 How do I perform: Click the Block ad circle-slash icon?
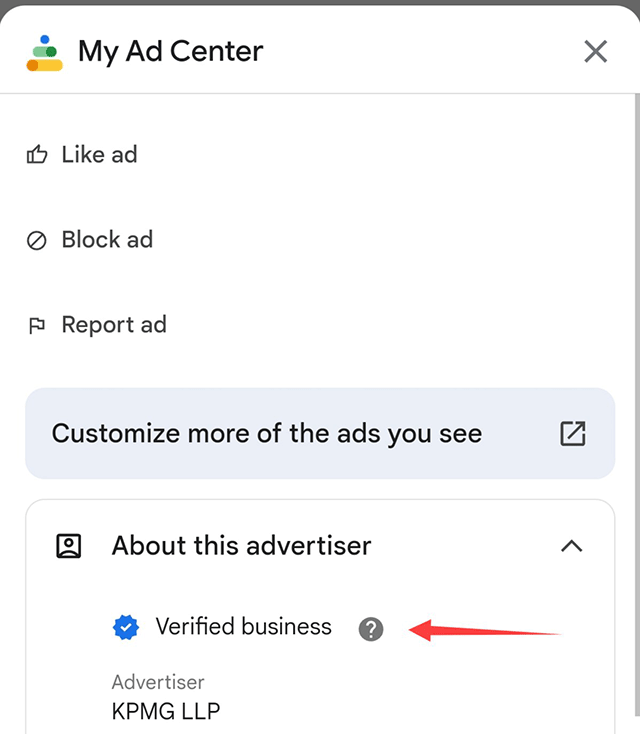coord(37,240)
